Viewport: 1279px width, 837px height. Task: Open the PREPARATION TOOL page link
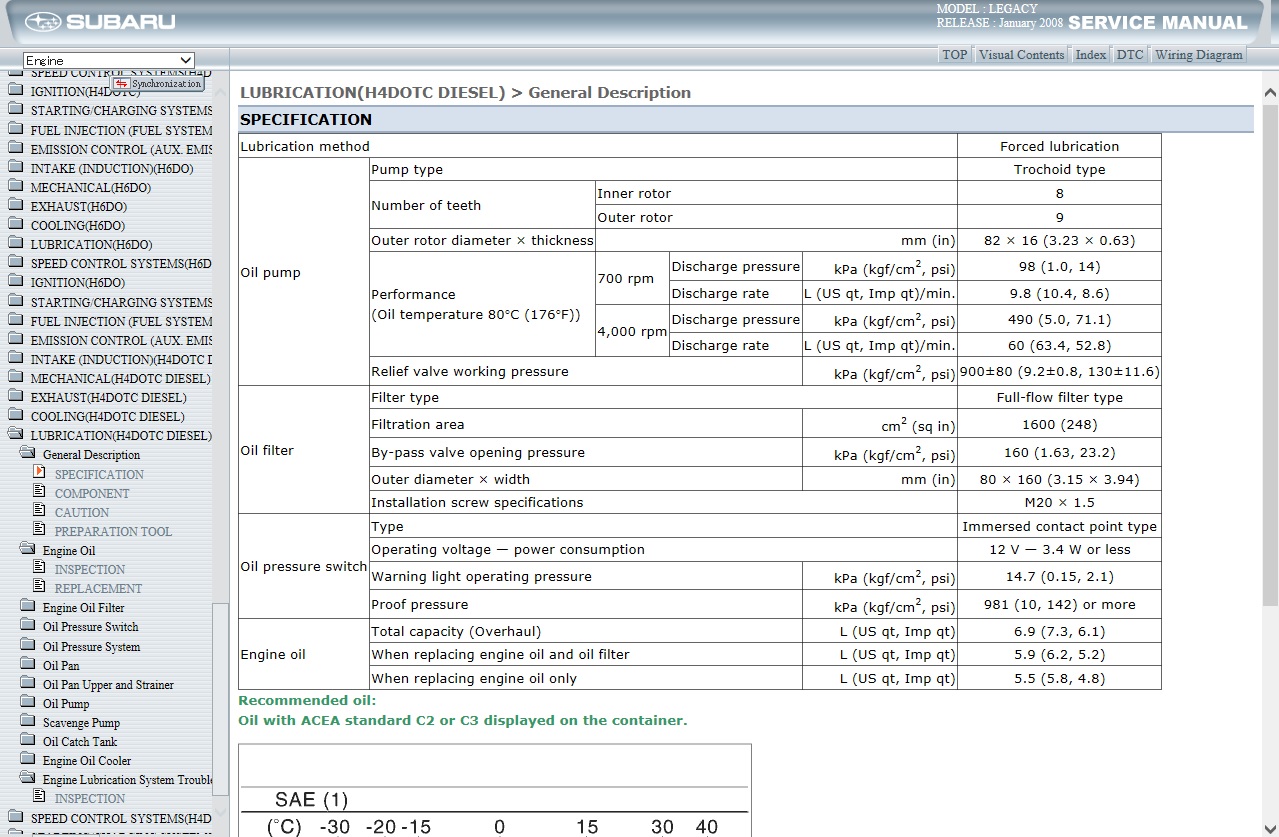tap(113, 531)
